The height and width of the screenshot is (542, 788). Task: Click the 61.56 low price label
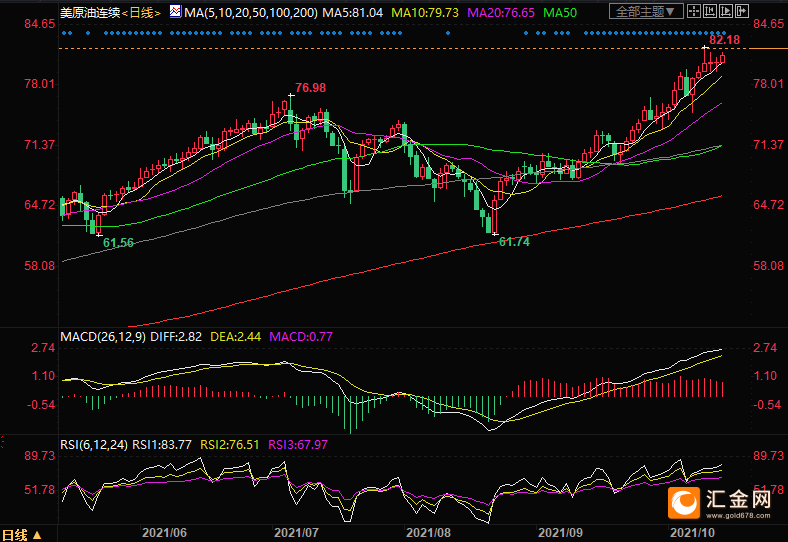(x=119, y=243)
